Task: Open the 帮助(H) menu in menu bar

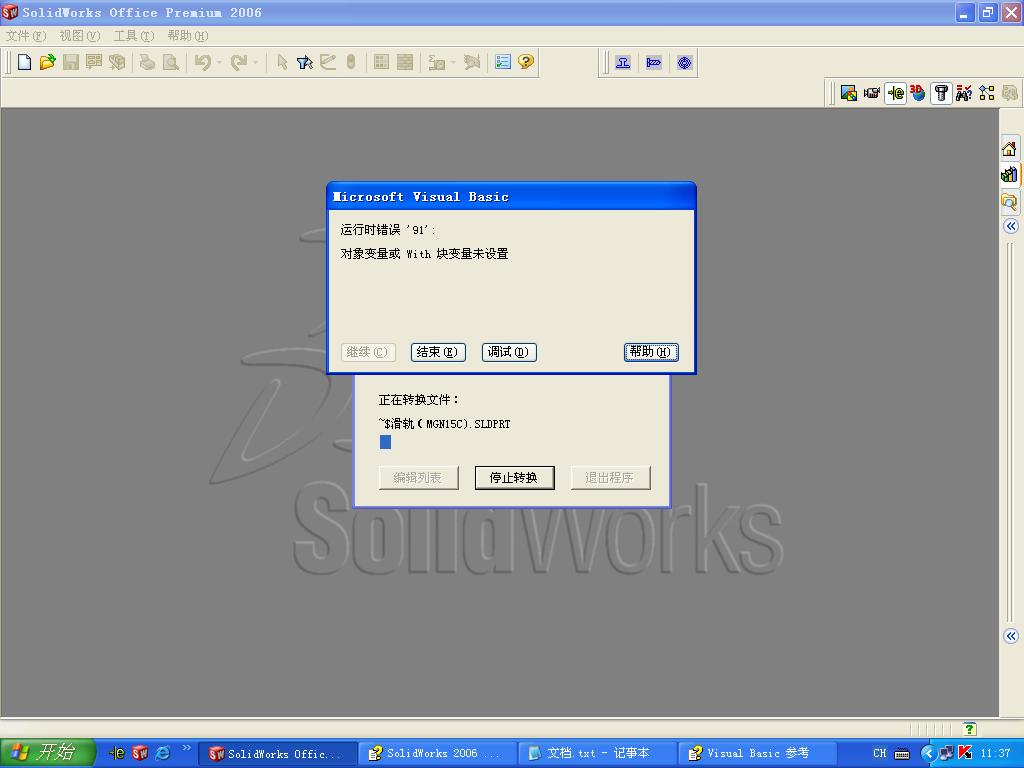Action: coord(188,36)
